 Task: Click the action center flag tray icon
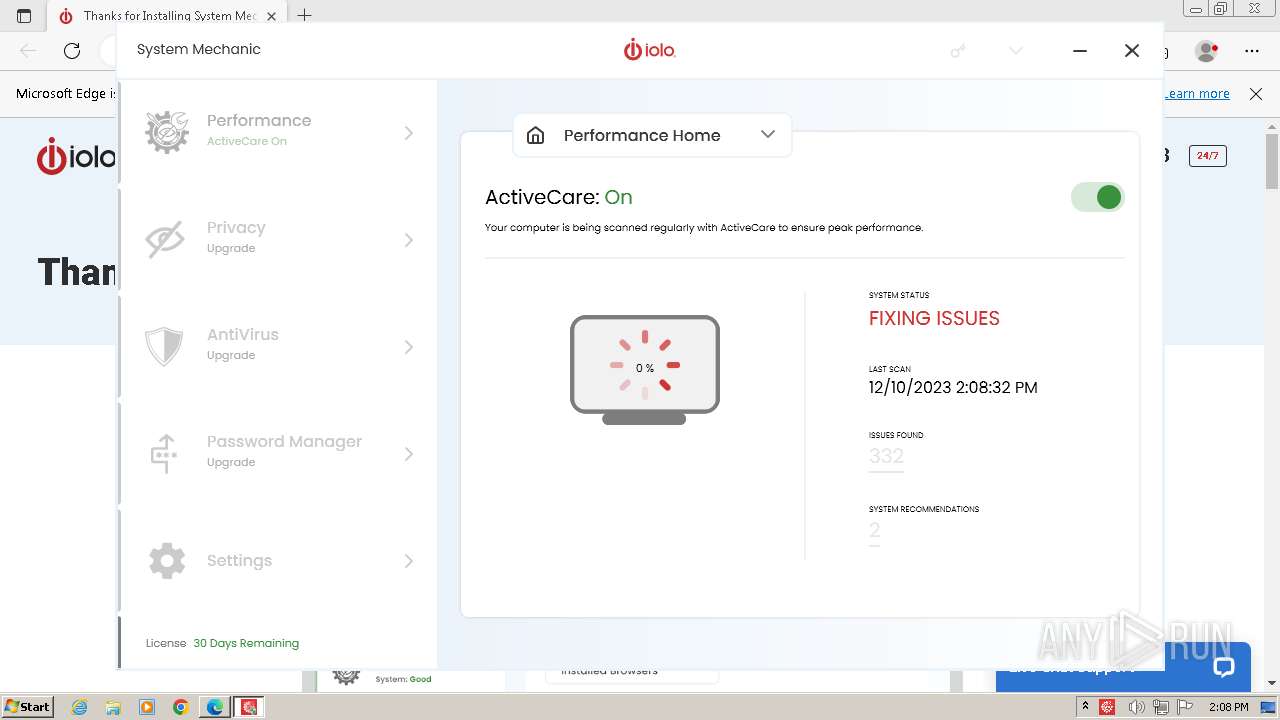[1186, 707]
